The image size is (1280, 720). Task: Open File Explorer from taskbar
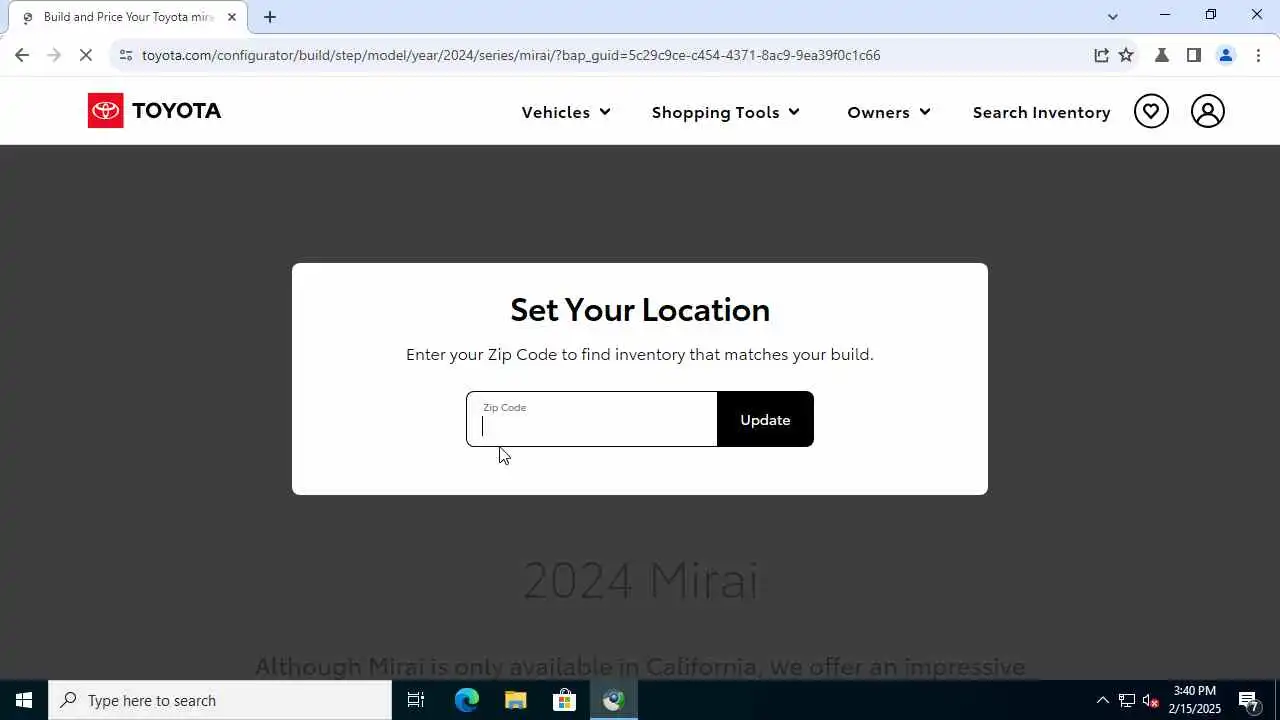click(x=515, y=700)
